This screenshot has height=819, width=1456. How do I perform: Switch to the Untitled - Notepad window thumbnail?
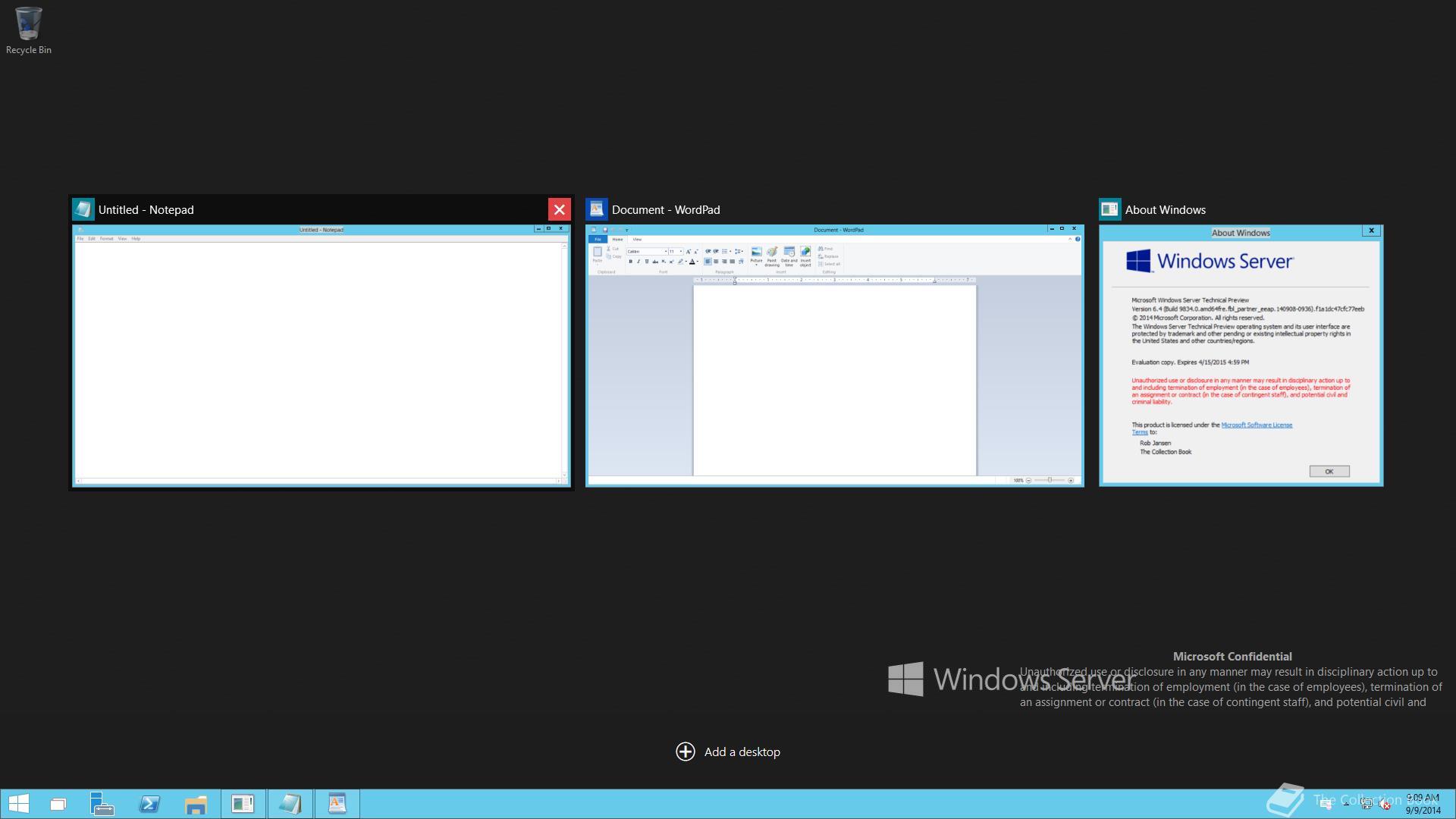click(321, 355)
